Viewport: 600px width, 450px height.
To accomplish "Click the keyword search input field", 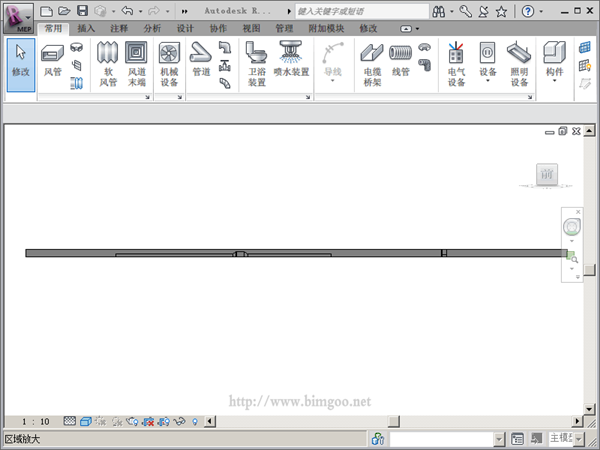I will pos(362,11).
